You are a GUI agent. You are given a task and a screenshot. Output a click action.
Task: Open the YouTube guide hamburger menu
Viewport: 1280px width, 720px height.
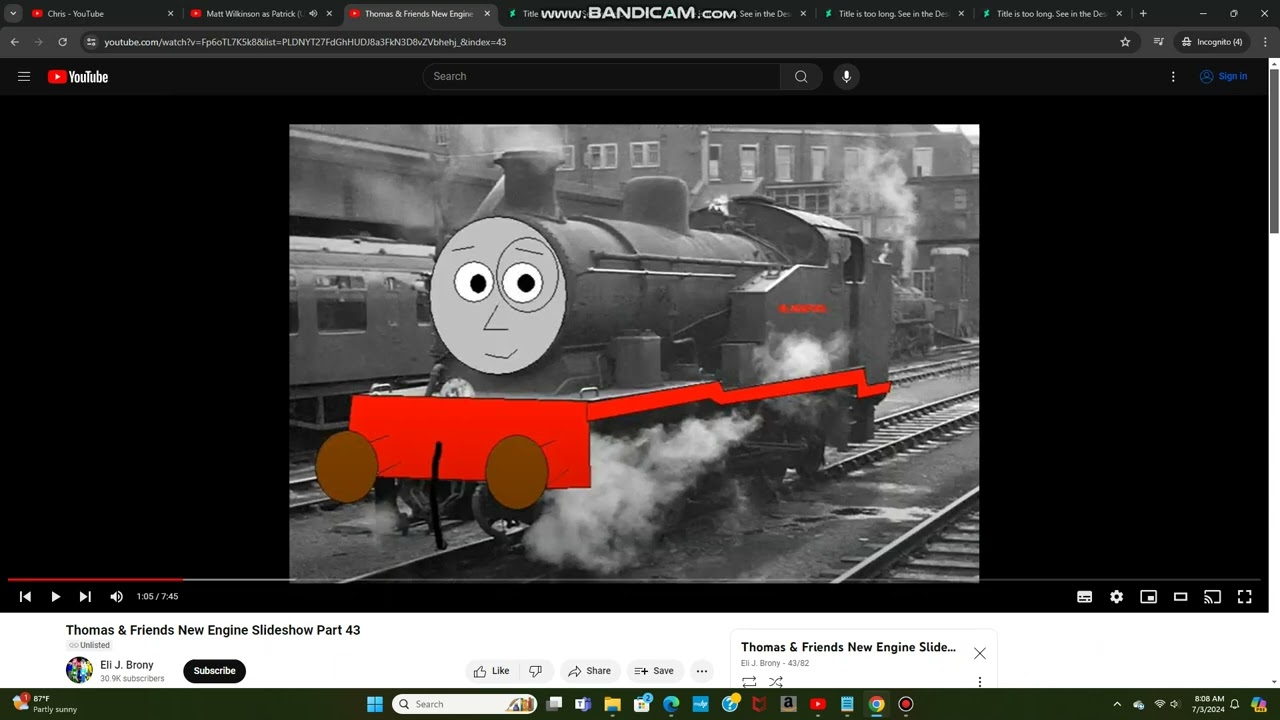24,76
